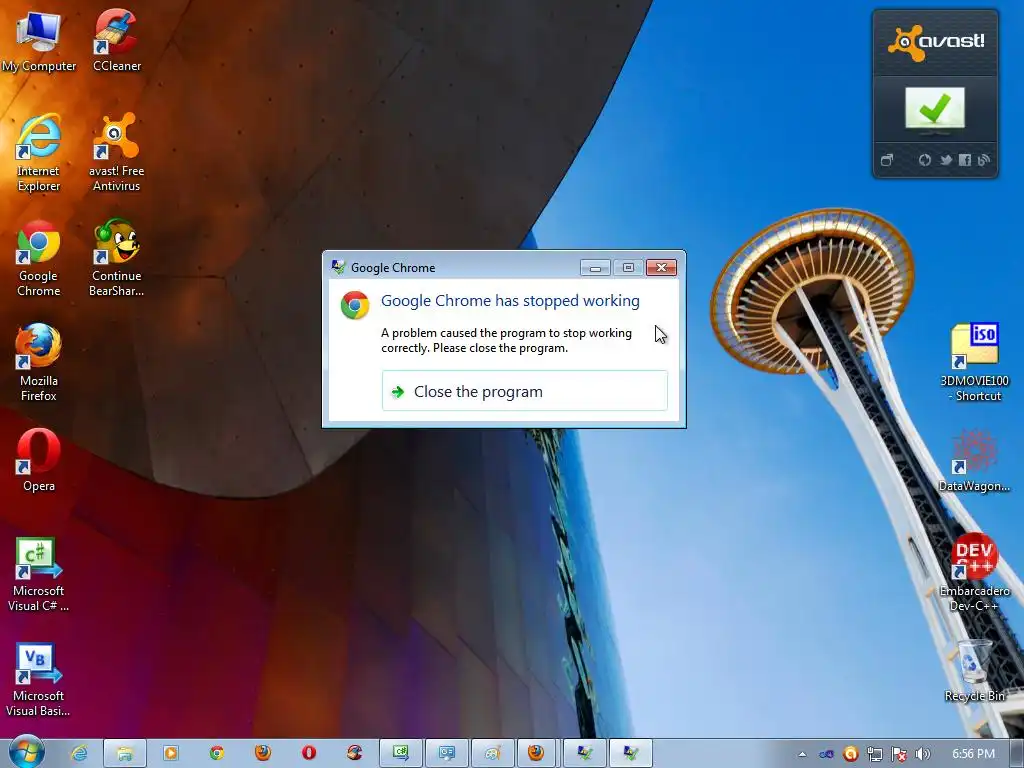Click the avast gadget update arrows icon
The width and height of the screenshot is (1024, 768).
pyautogui.click(x=925, y=160)
